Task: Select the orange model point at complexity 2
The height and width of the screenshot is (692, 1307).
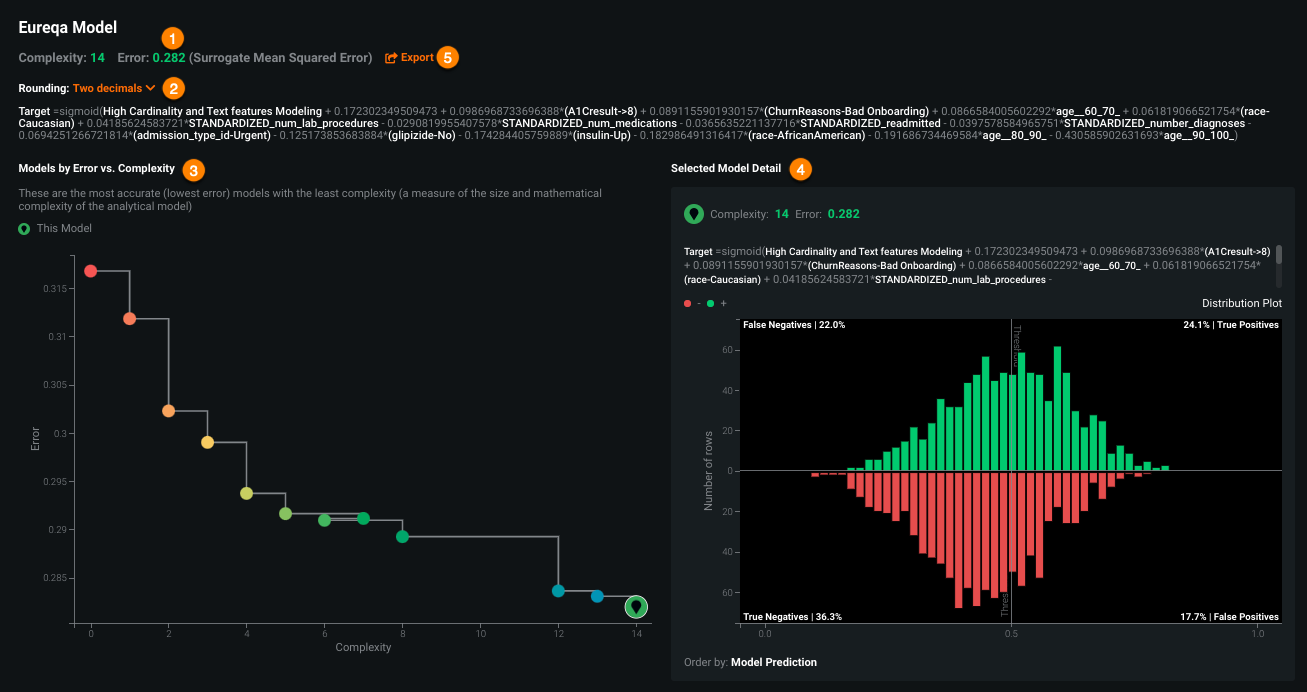Action: (x=168, y=411)
